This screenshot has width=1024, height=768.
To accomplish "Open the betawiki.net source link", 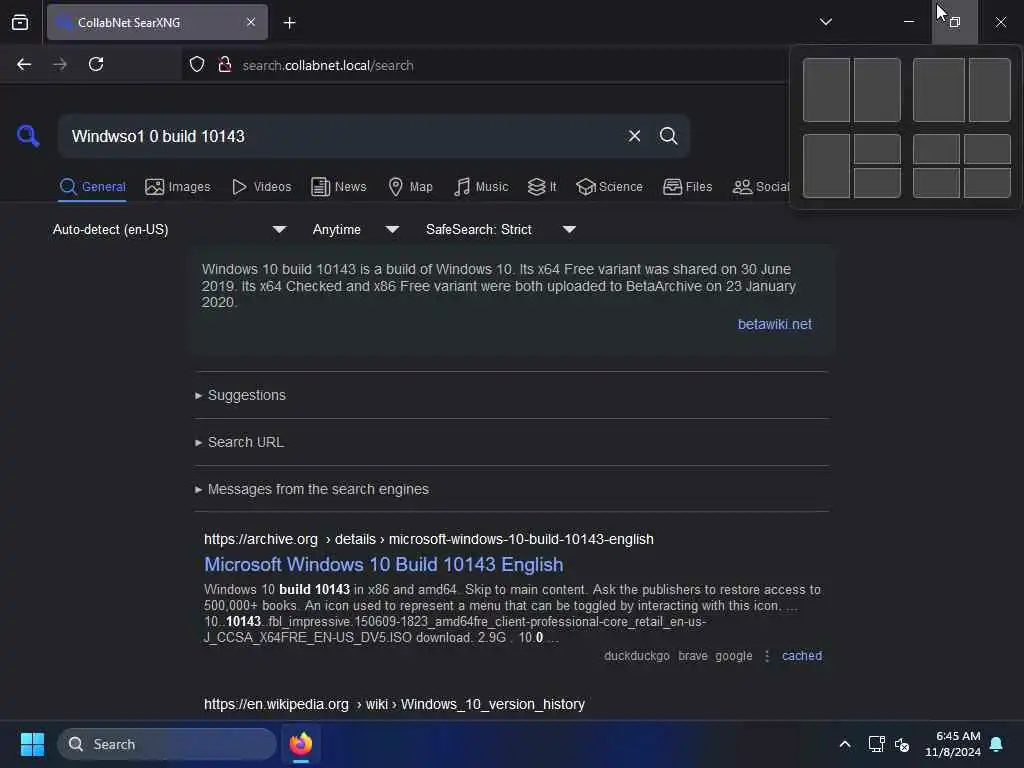I will pyautogui.click(x=775, y=325).
